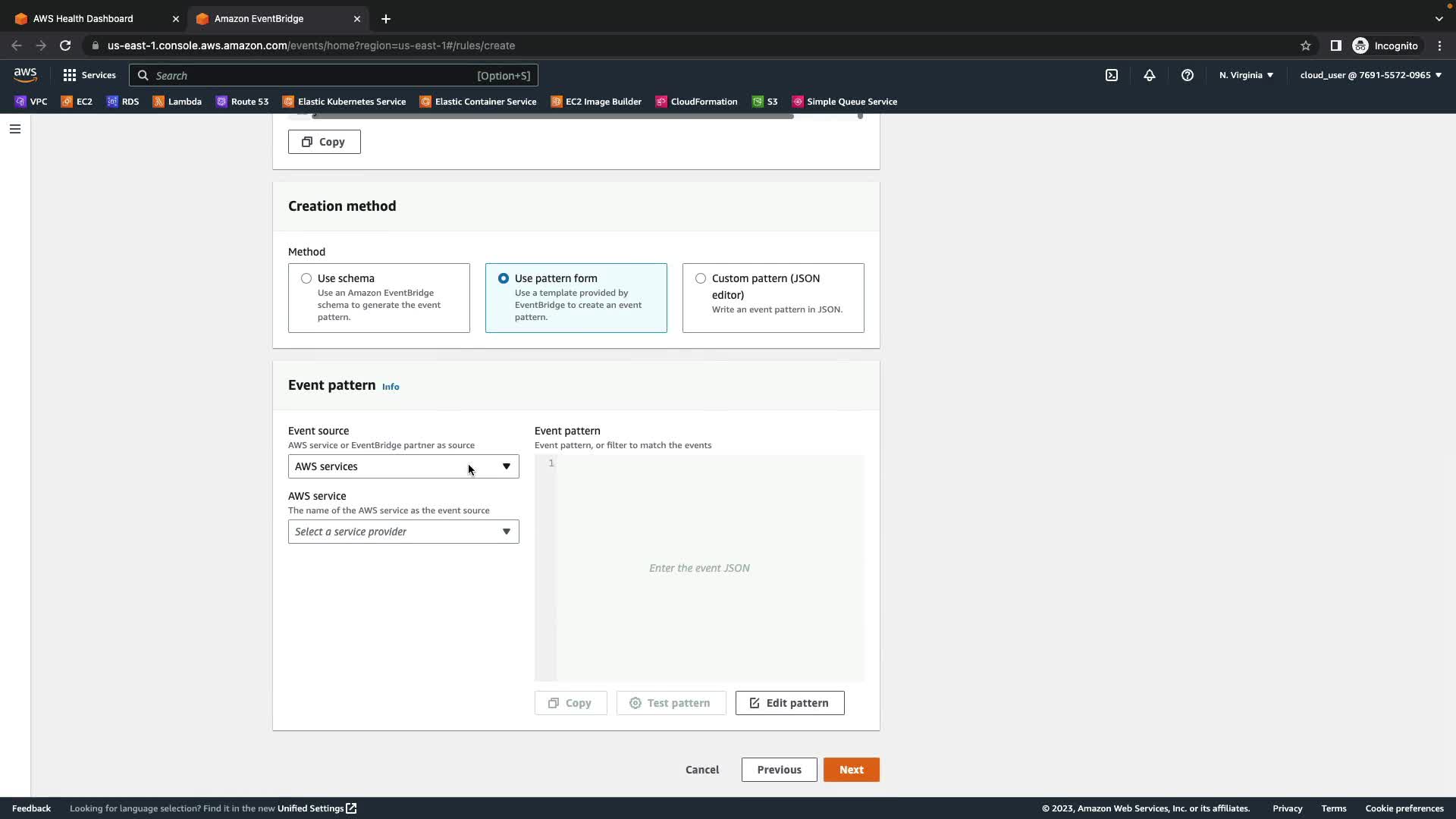Image resolution: width=1456 pixels, height=819 pixels.
Task: Click the horizontal scrollbar above the Copy button
Action: 552,116
